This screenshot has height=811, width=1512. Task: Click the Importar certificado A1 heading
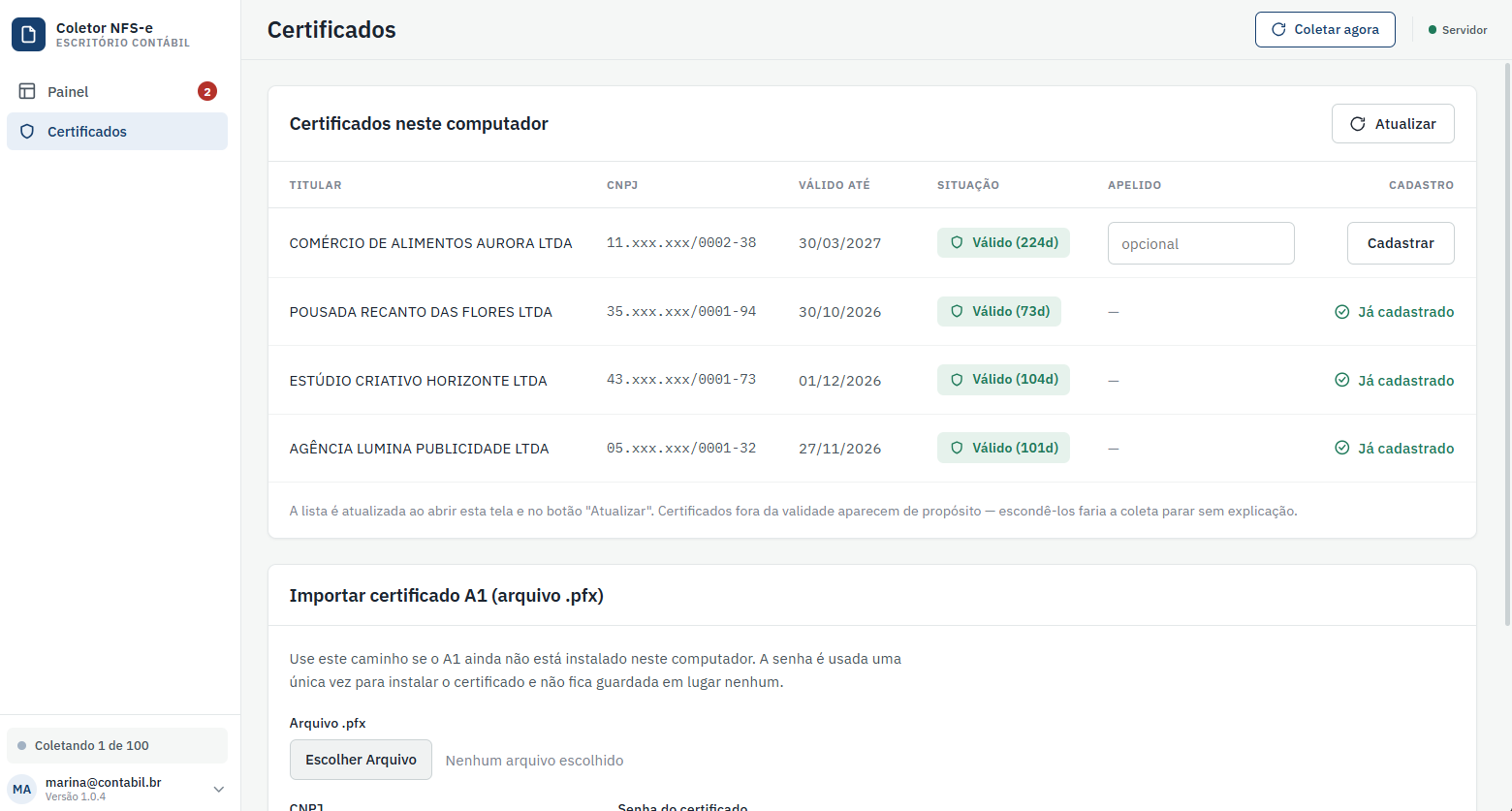446,596
